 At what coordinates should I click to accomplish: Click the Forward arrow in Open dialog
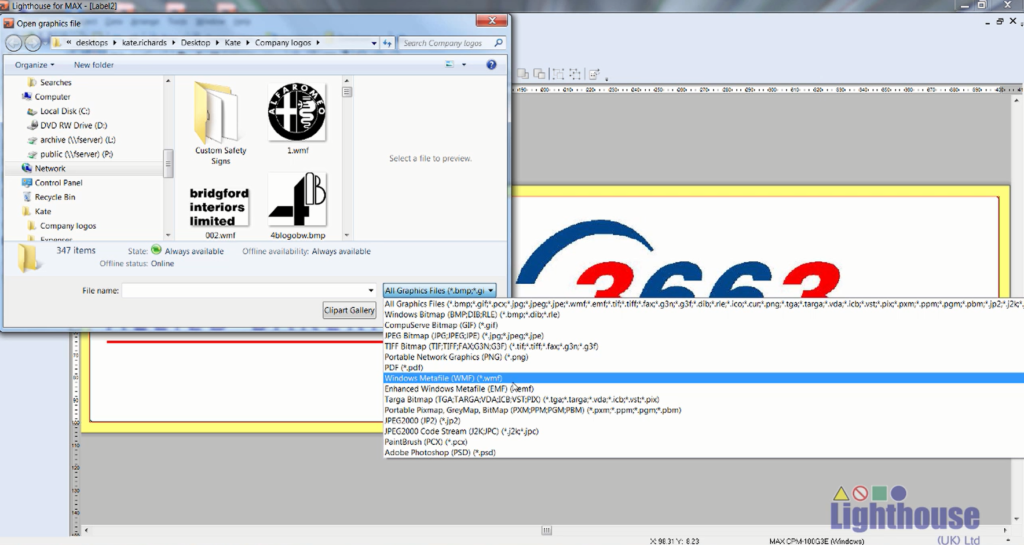pos(32,43)
